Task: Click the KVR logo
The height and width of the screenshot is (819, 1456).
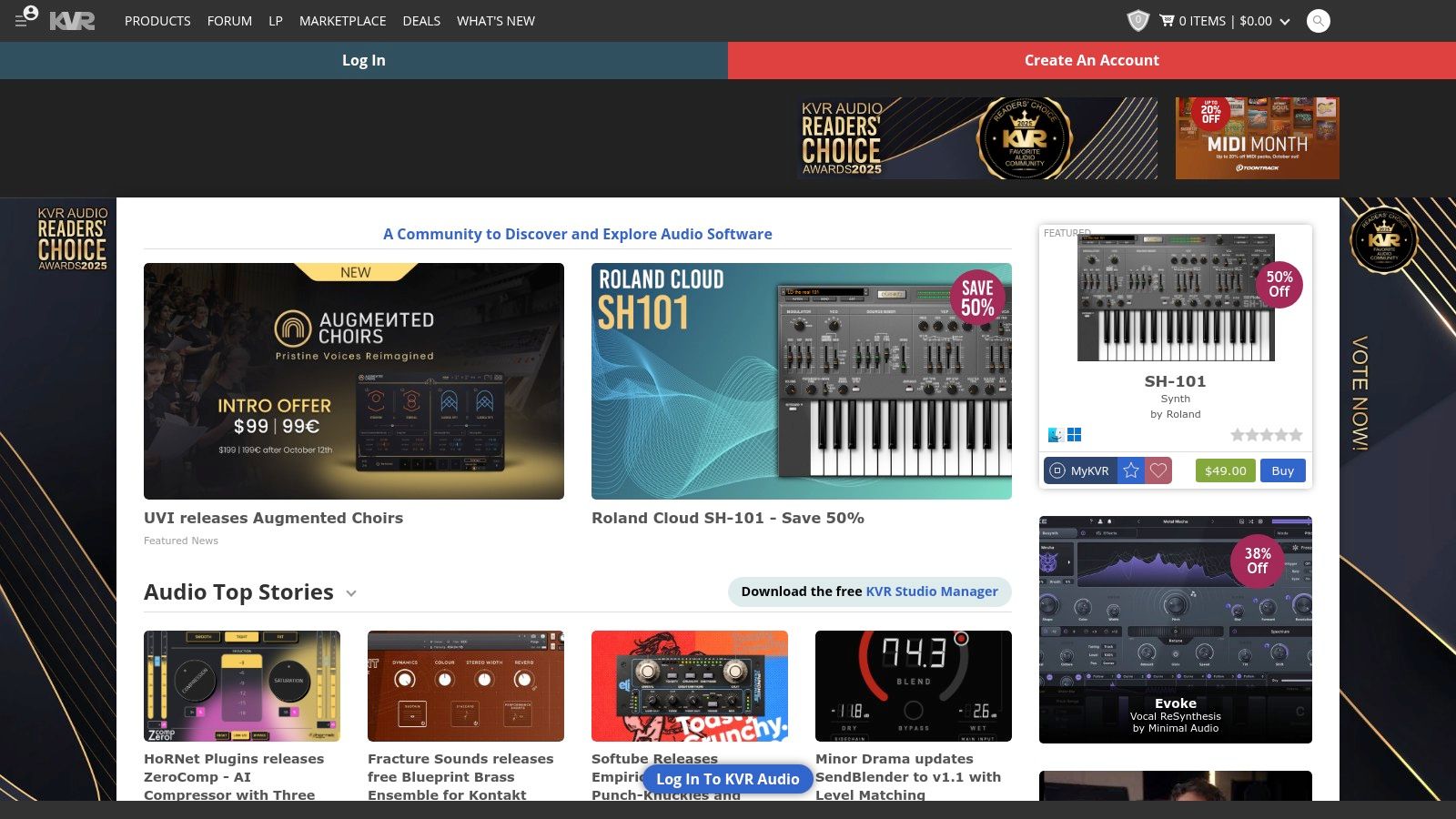Action: tap(72, 21)
